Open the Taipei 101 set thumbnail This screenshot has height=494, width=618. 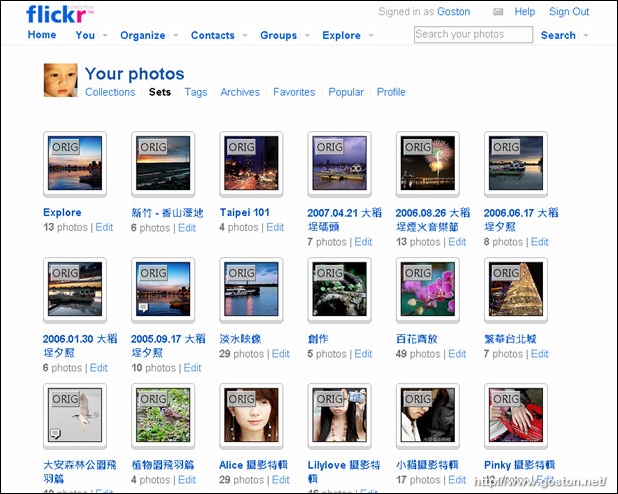(249, 164)
